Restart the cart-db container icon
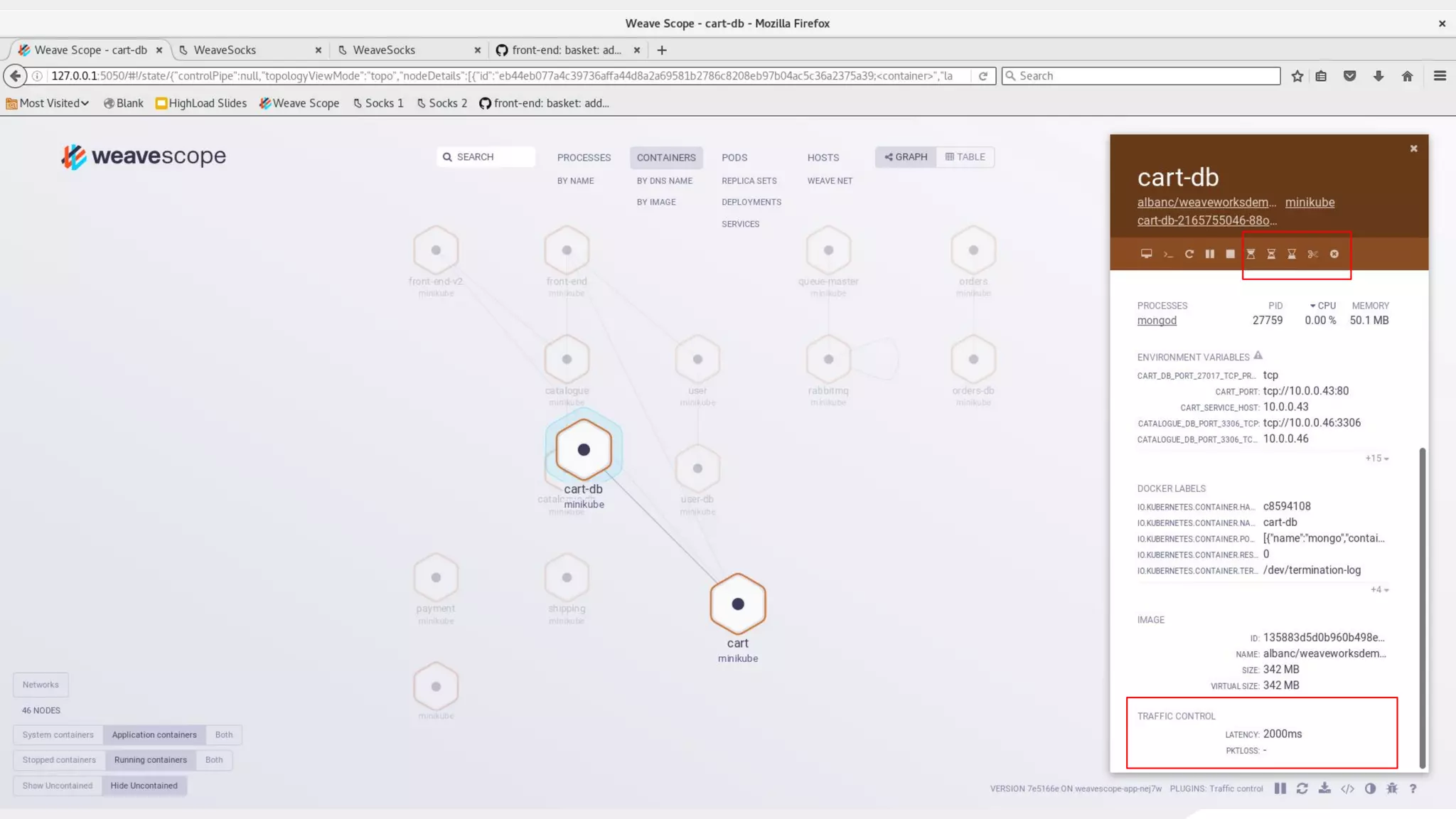This screenshot has height=819, width=1456. (x=1189, y=254)
